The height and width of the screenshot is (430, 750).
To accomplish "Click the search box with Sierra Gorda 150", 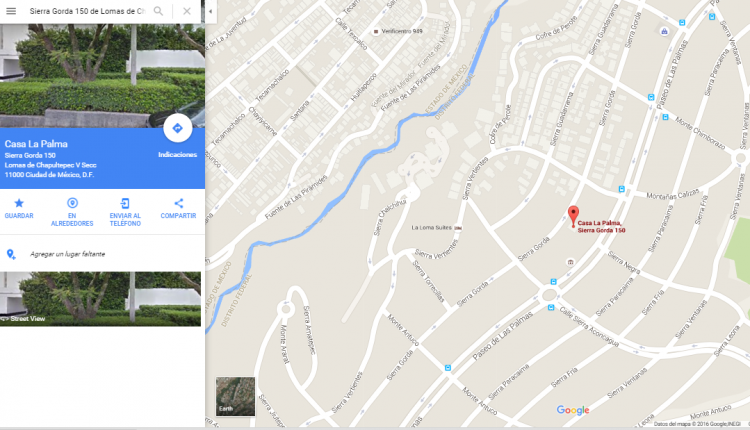I will pos(87,11).
